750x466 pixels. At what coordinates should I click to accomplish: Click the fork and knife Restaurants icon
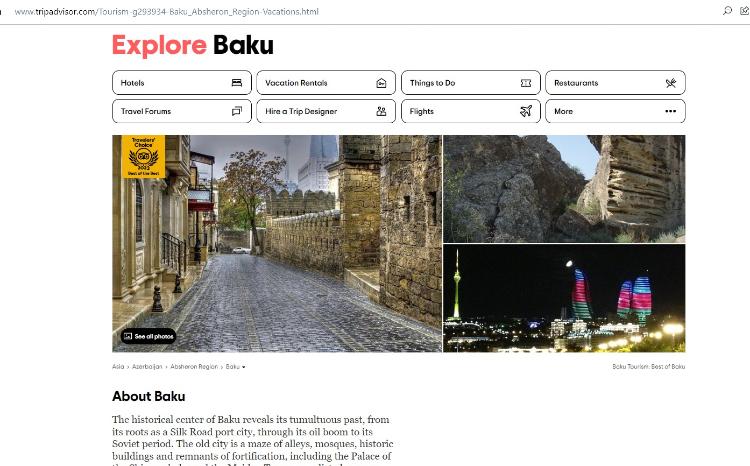[671, 83]
